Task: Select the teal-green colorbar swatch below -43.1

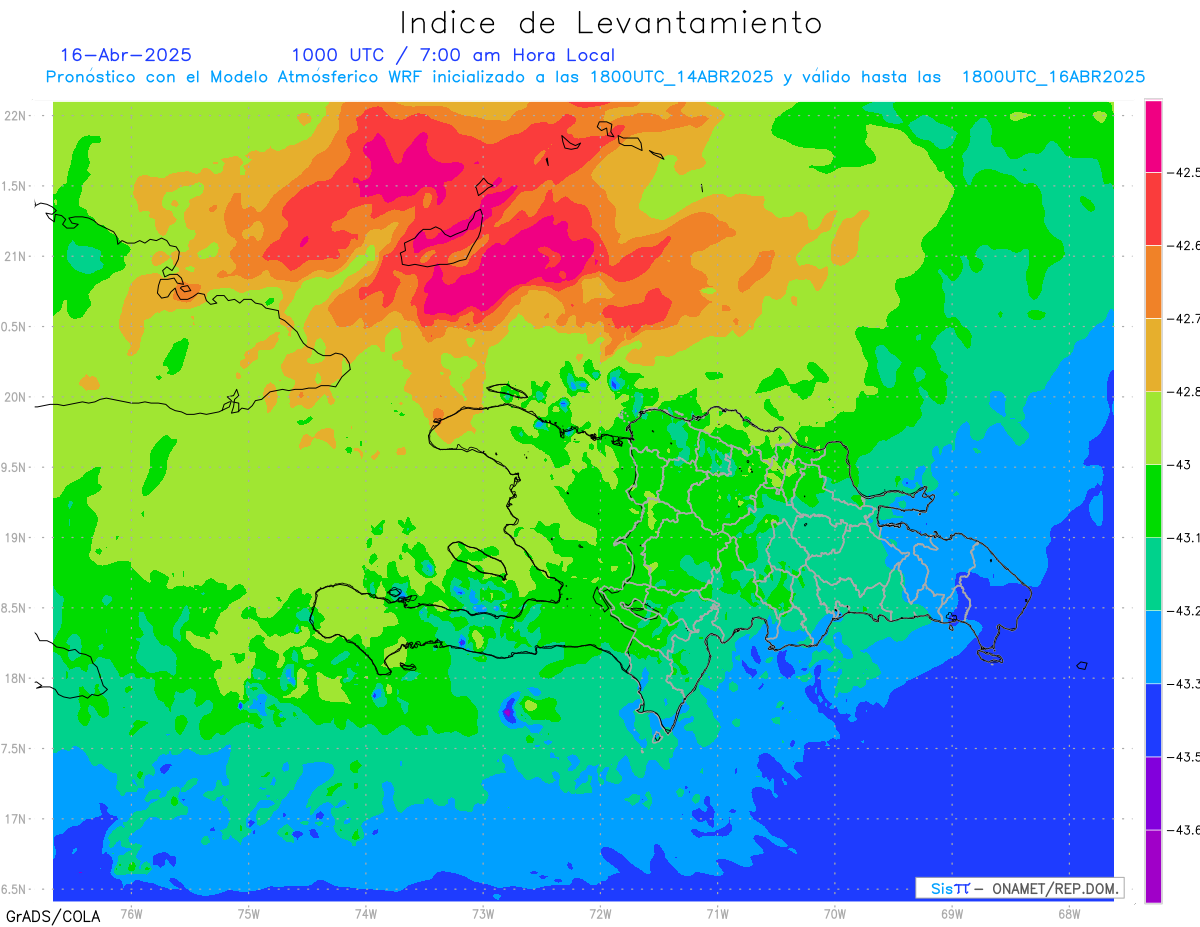Action: [x=1153, y=573]
